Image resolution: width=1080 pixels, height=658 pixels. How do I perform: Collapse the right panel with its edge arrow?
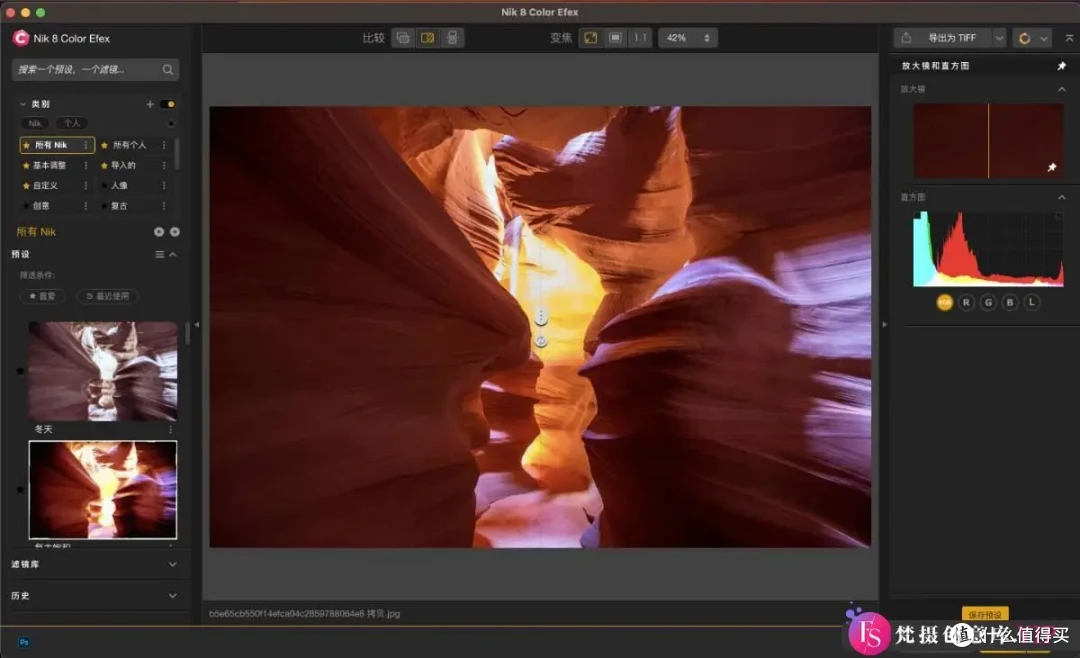tap(884, 325)
